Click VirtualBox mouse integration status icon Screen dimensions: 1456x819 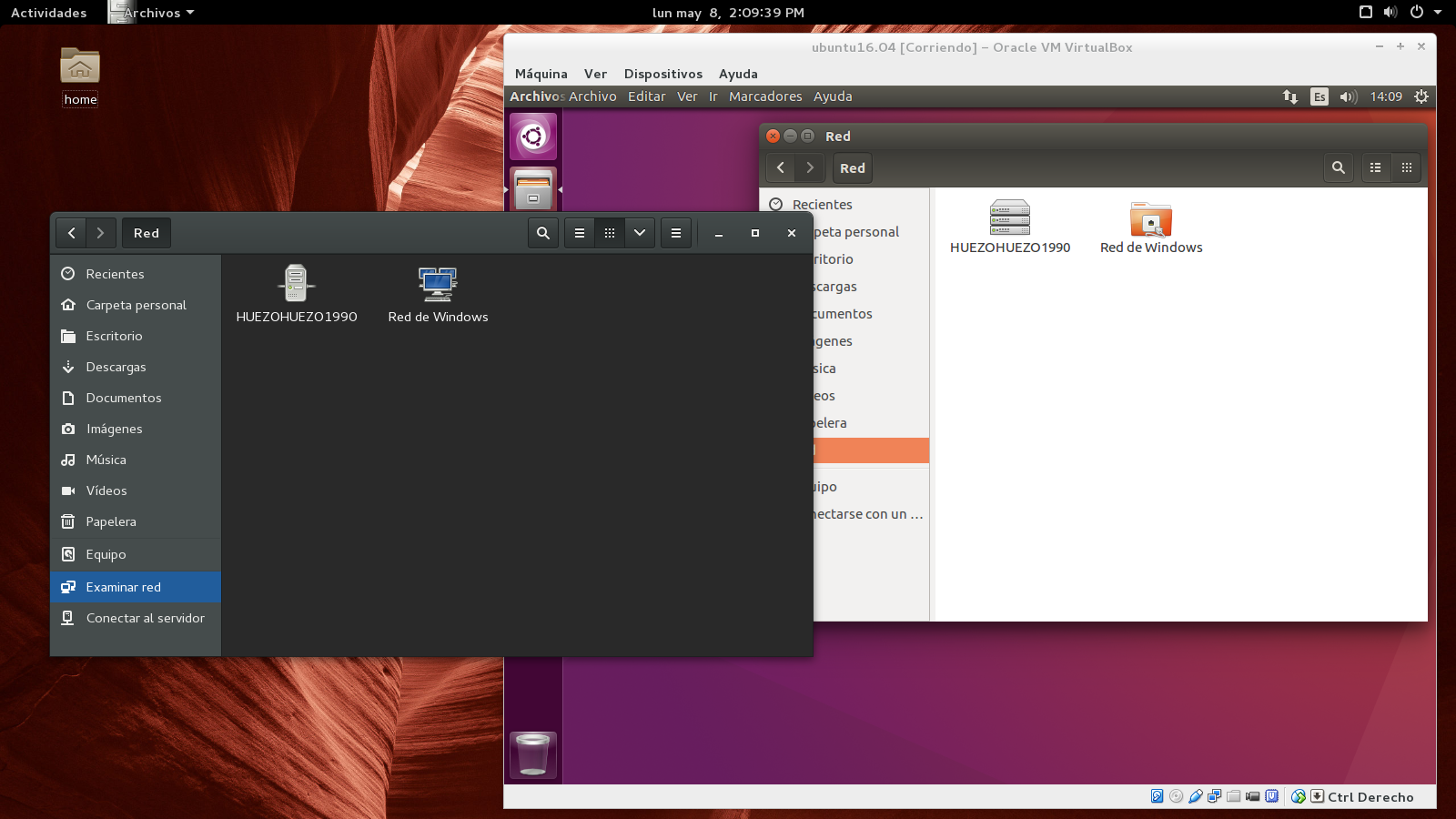(1299, 796)
